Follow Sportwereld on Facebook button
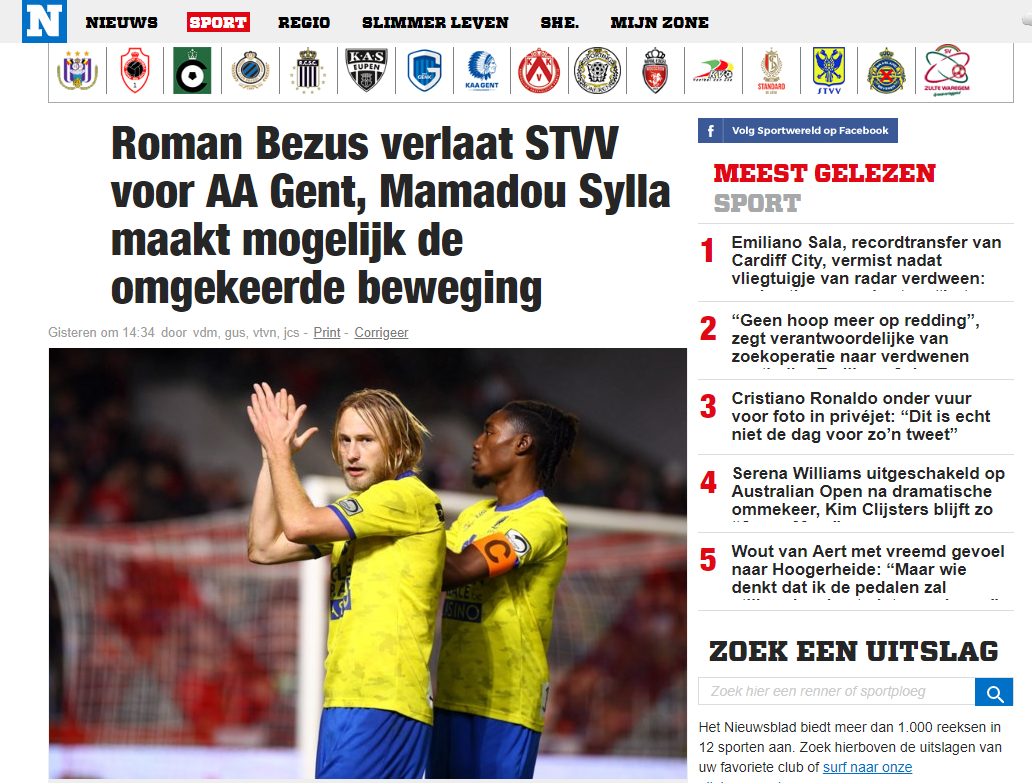 [x=798, y=130]
